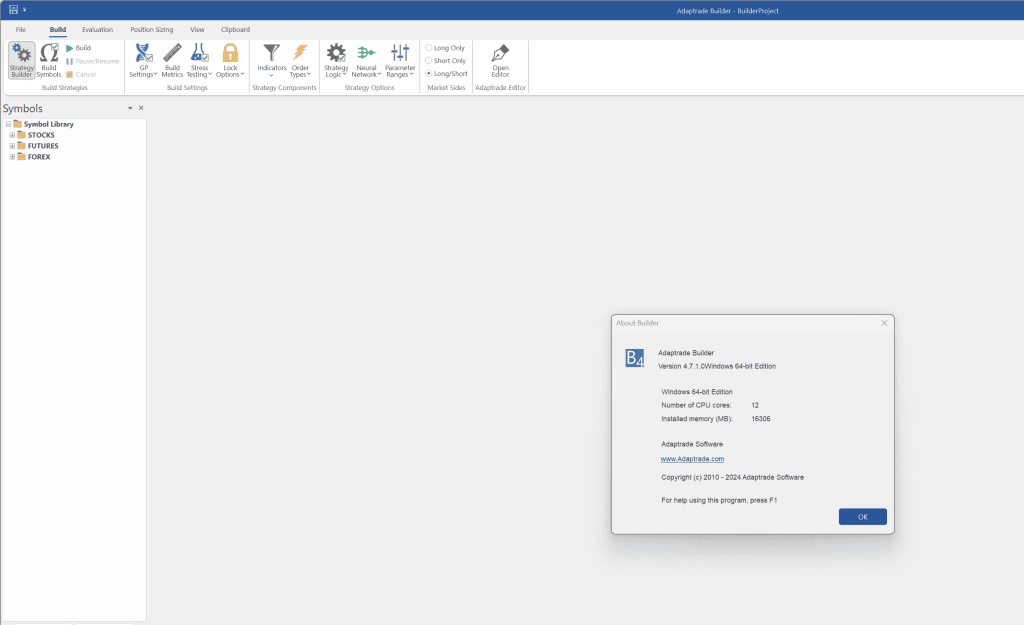Open the Position Sizing tab
This screenshot has height=625, width=1024.
[151, 30]
